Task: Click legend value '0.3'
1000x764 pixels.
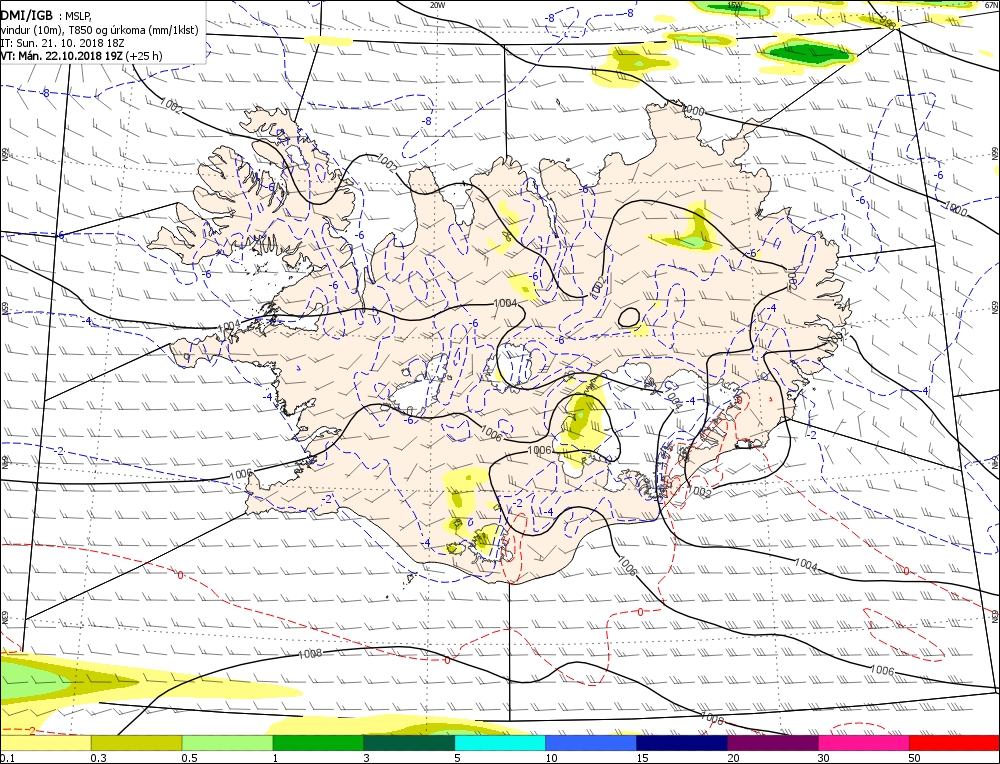Action: coord(98,758)
